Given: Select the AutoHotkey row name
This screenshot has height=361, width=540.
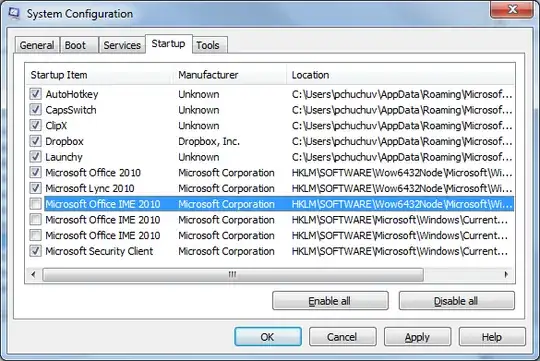Looking at the screenshot, I should click(72, 94).
